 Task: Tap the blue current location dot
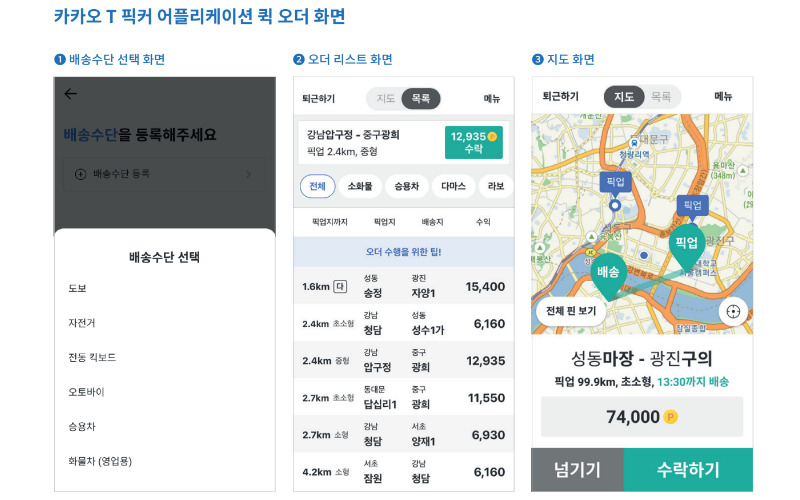644,255
